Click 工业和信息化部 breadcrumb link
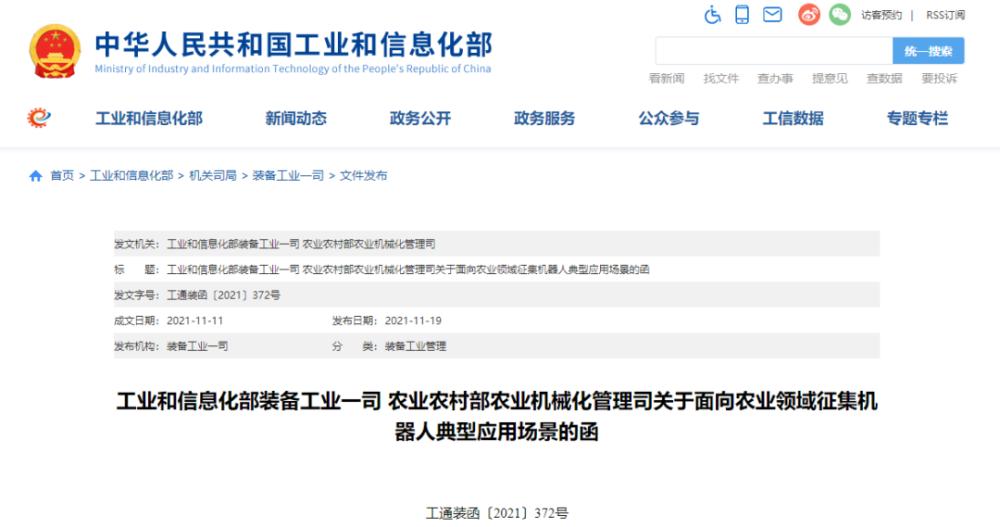The width and height of the screenshot is (1000, 527). (x=131, y=175)
